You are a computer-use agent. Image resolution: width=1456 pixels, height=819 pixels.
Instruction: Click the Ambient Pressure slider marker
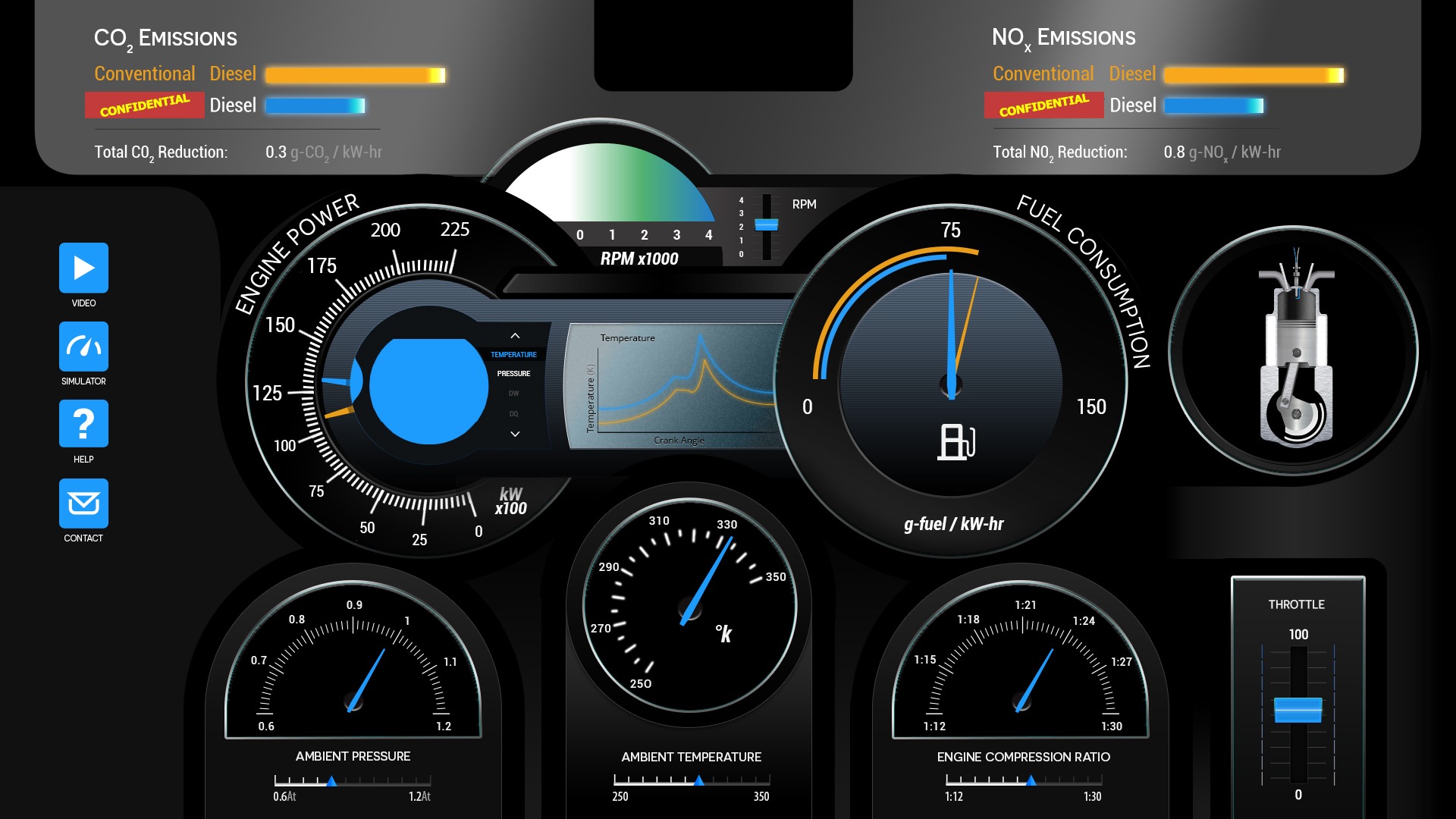tap(331, 781)
